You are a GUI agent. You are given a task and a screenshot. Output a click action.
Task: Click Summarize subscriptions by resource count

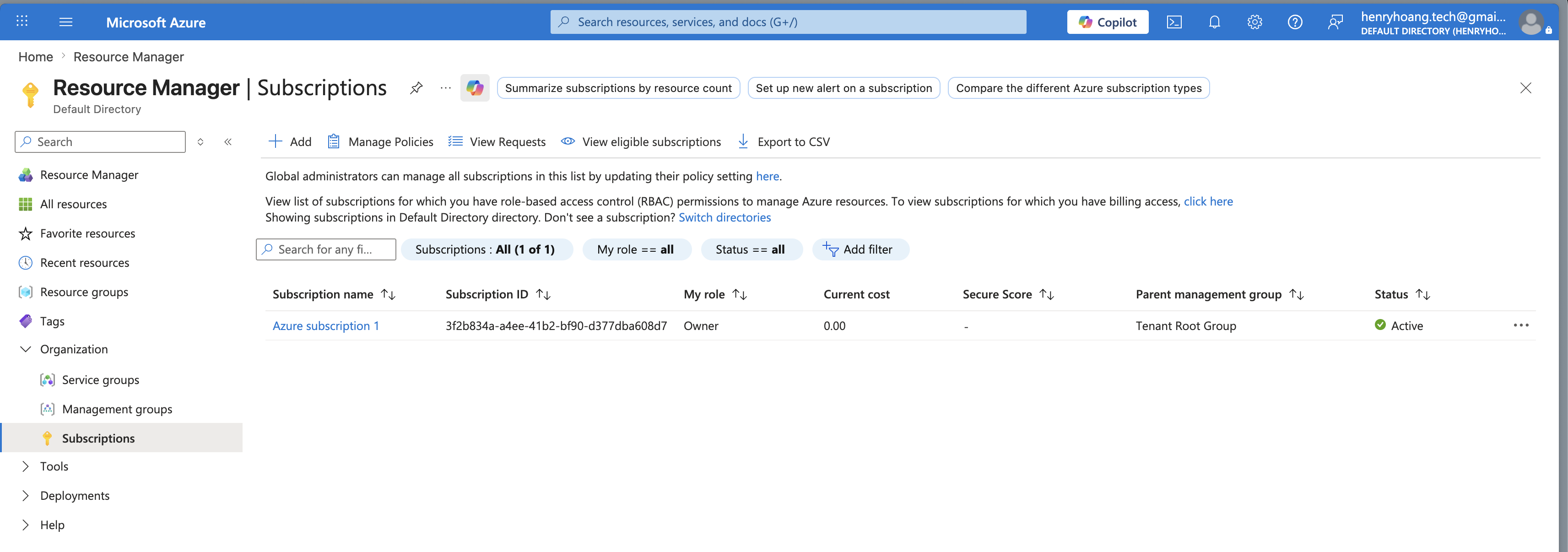pos(618,87)
